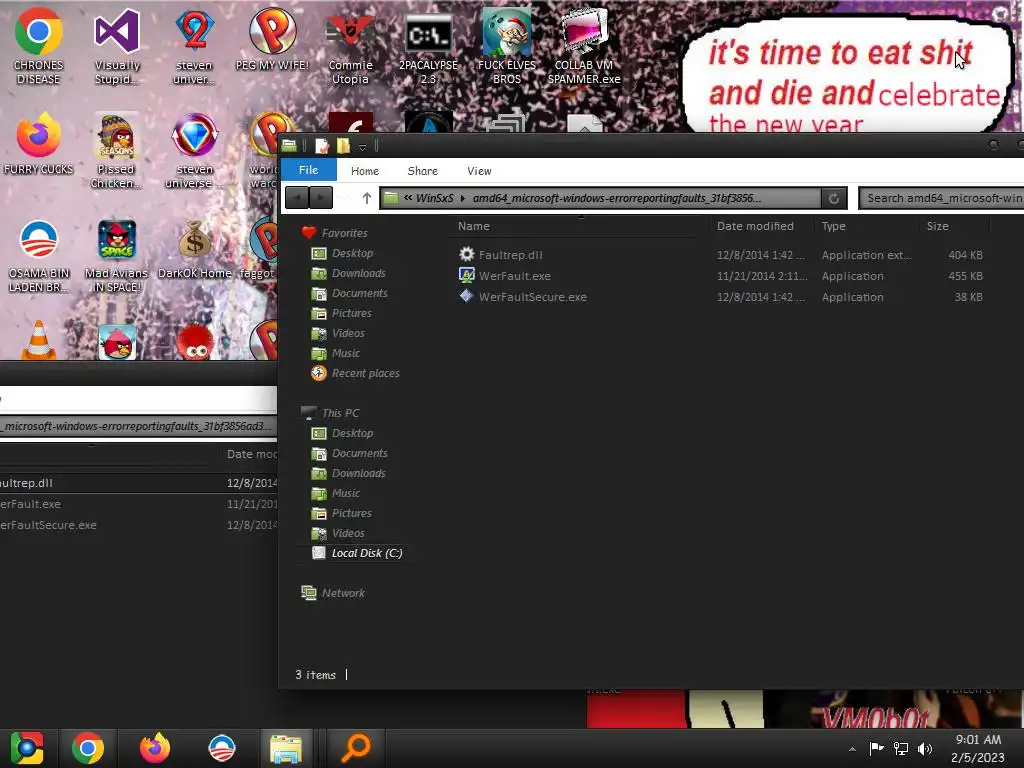Click the New folder icon in quick access toolbar

tap(343, 146)
